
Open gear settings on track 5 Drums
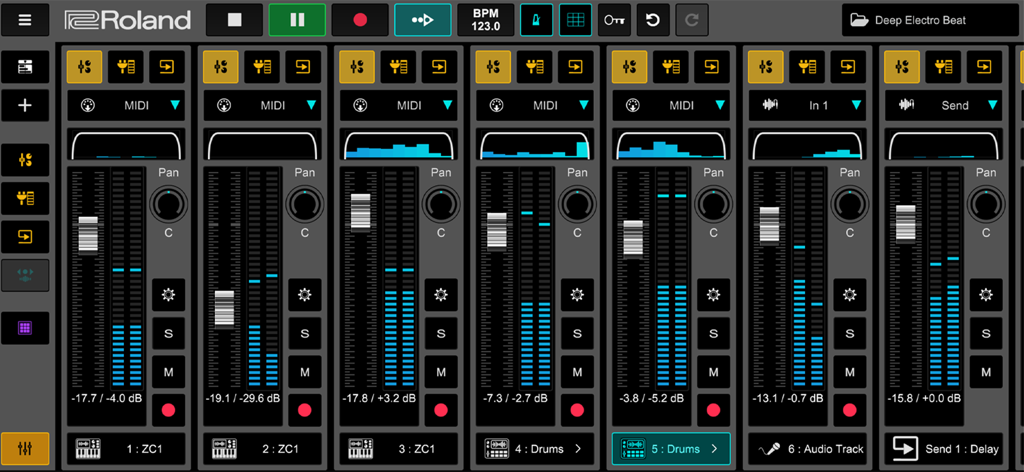713,295
